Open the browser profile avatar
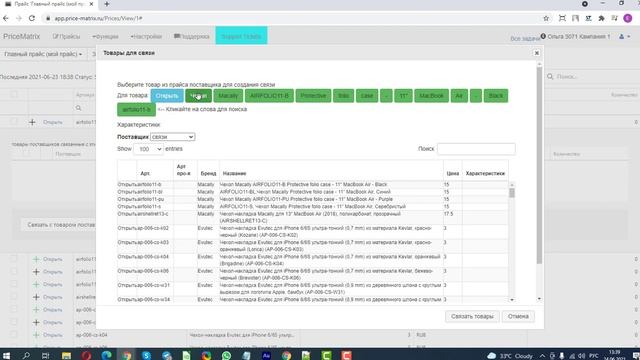640x360 pixels. click(x=628, y=18)
